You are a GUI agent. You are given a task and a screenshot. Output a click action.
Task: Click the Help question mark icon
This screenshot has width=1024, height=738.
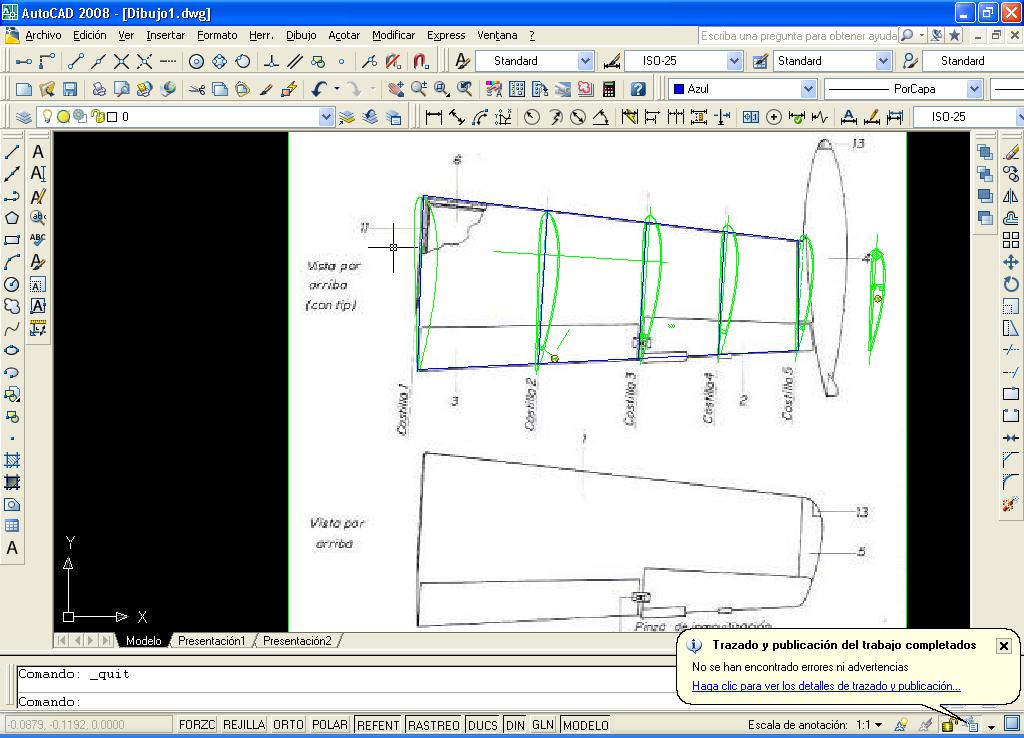[639, 89]
